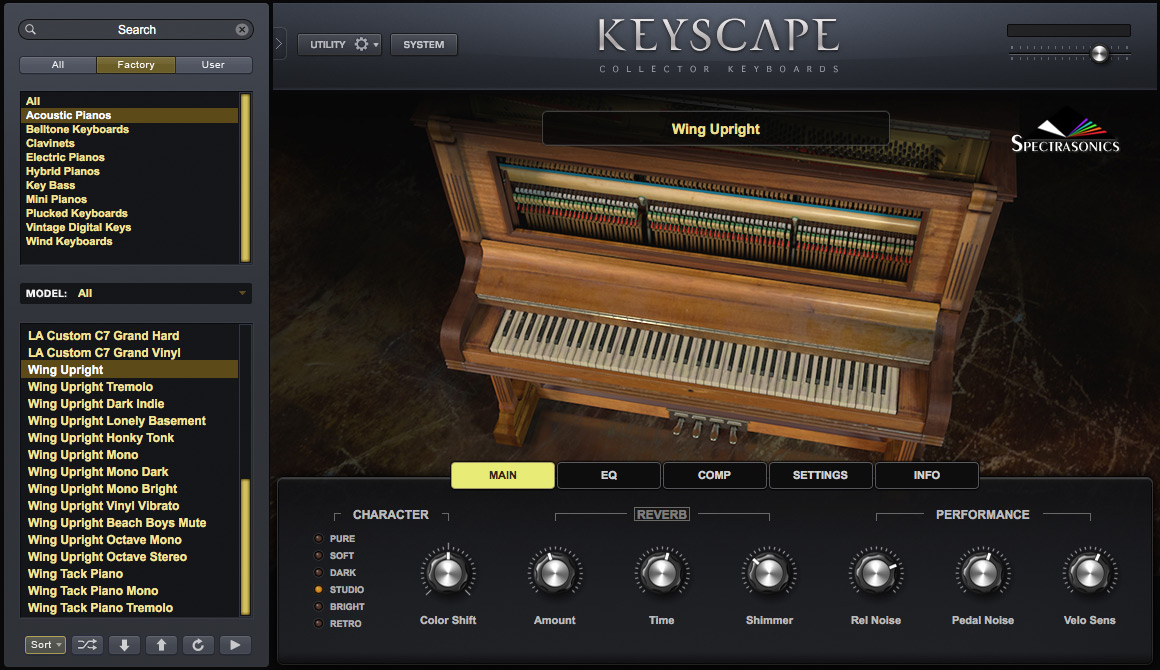This screenshot has height=670, width=1160.
Task: Step to previous patch with up arrow
Action: (x=161, y=645)
